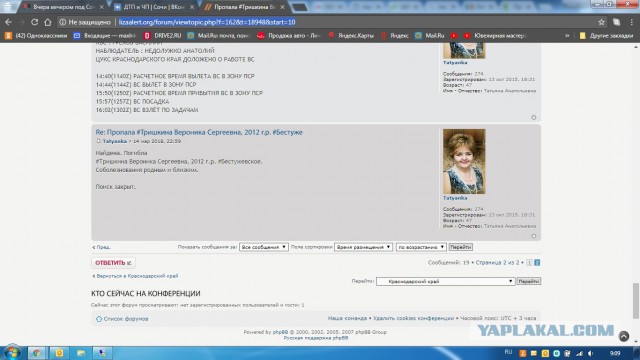Go back with the browser back arrow
This screenshot has width=640, height=360.
[9, 22]
